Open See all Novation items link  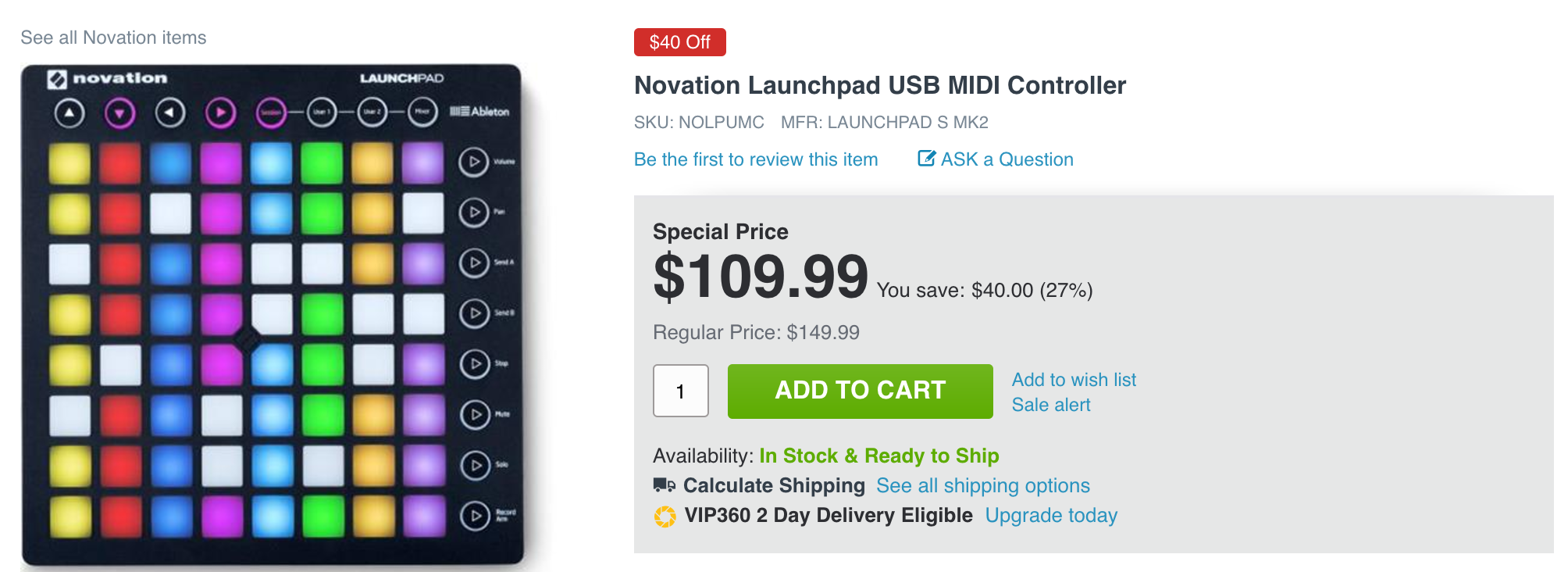[113, 38]
